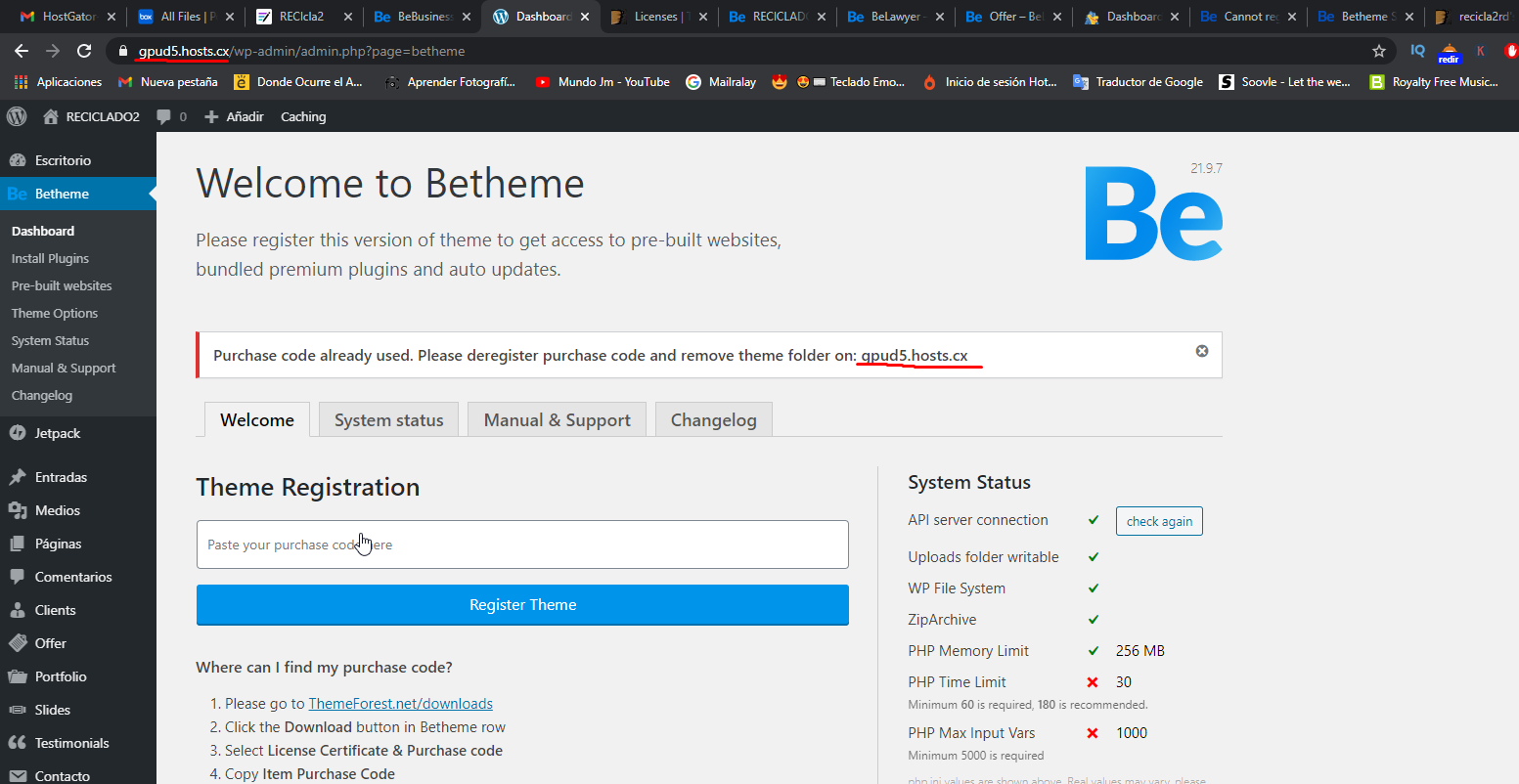Screen dimensions: 1519x784
Task: Open Comentarios menu
Action: [78, 577]
